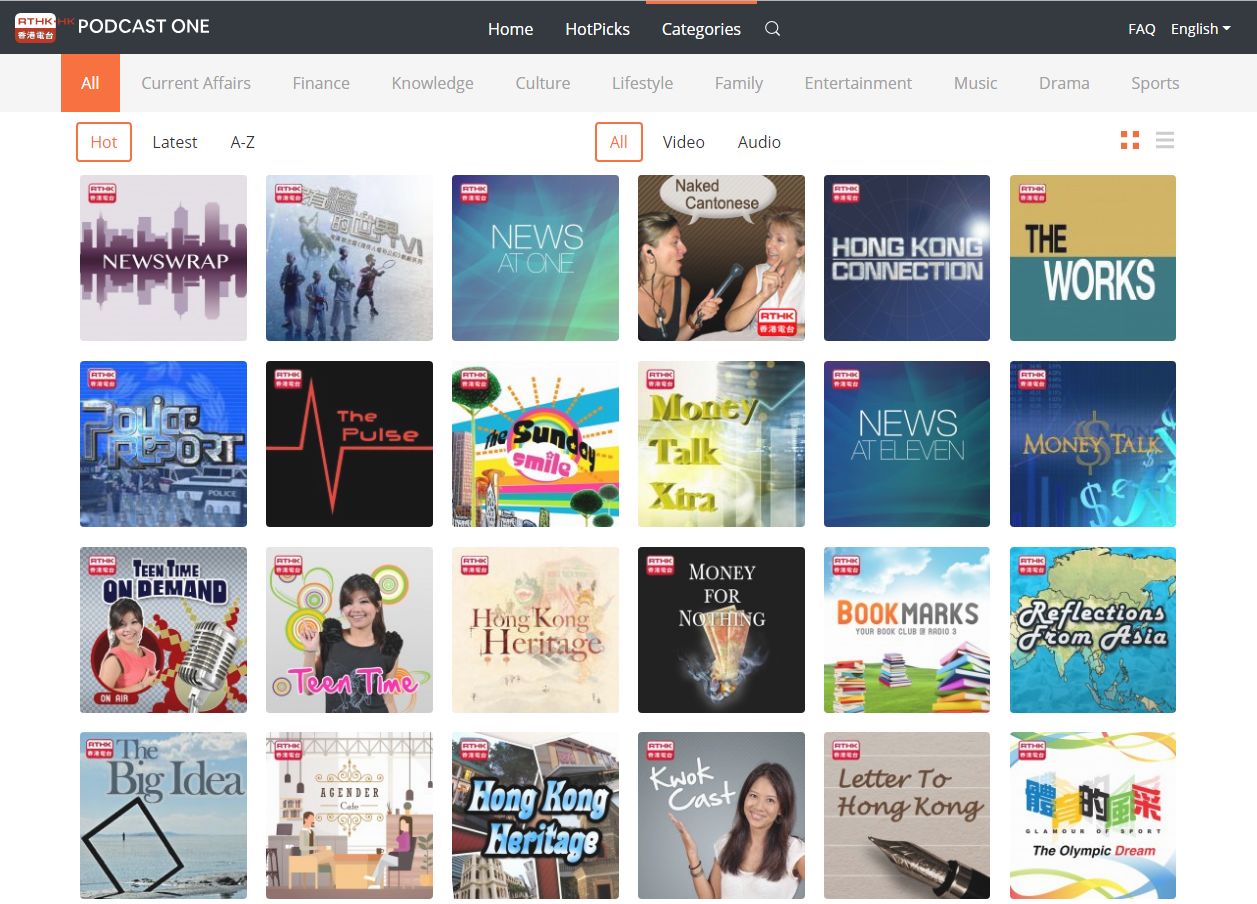1257x904 pixels.
Task: Select the Finance category tab
Action: pos(321,83)
